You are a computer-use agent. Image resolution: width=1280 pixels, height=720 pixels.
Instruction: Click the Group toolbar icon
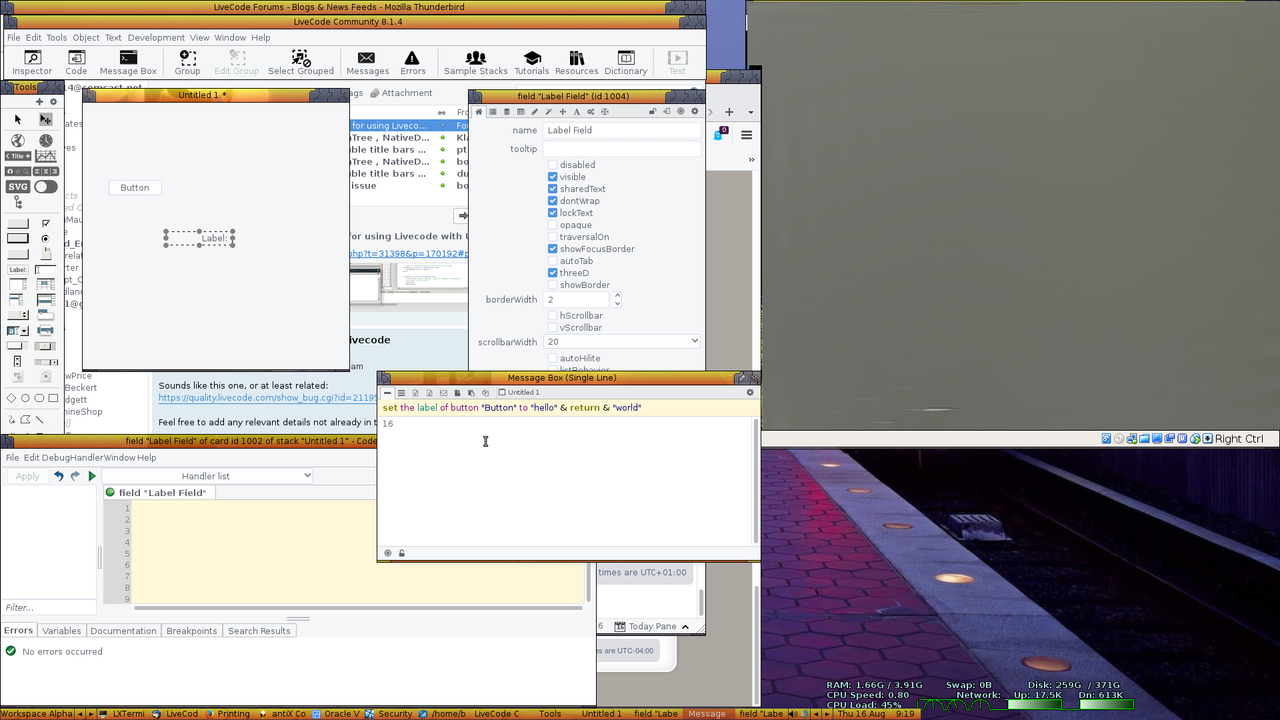point(187,63)
